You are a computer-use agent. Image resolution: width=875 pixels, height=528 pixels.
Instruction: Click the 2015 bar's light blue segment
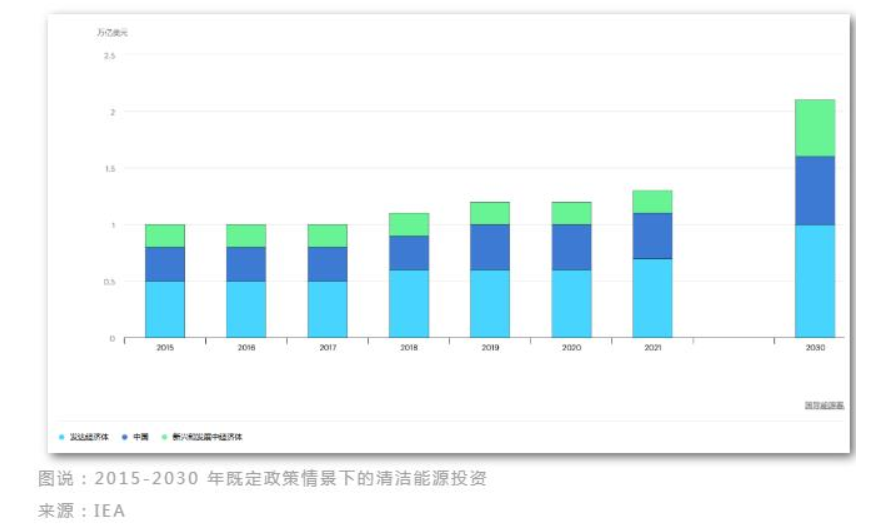(x=165, y=309)
